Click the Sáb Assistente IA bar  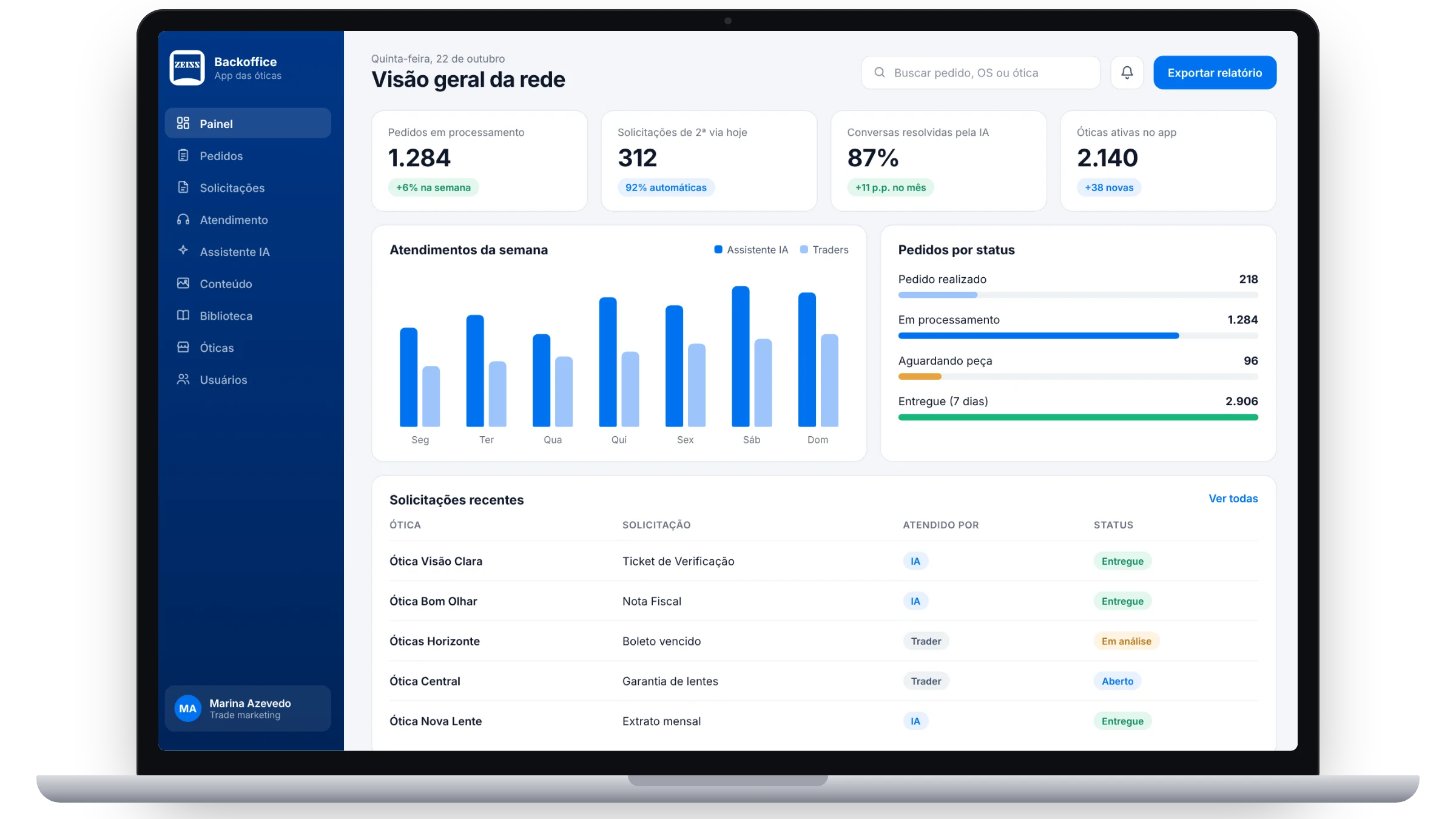740,356
